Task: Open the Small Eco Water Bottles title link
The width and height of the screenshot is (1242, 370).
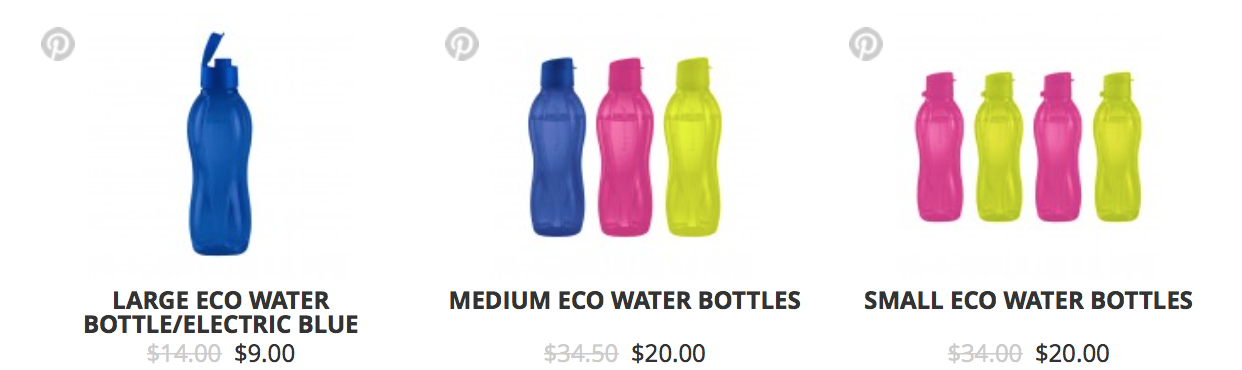Action: (x=1028, y=300)
